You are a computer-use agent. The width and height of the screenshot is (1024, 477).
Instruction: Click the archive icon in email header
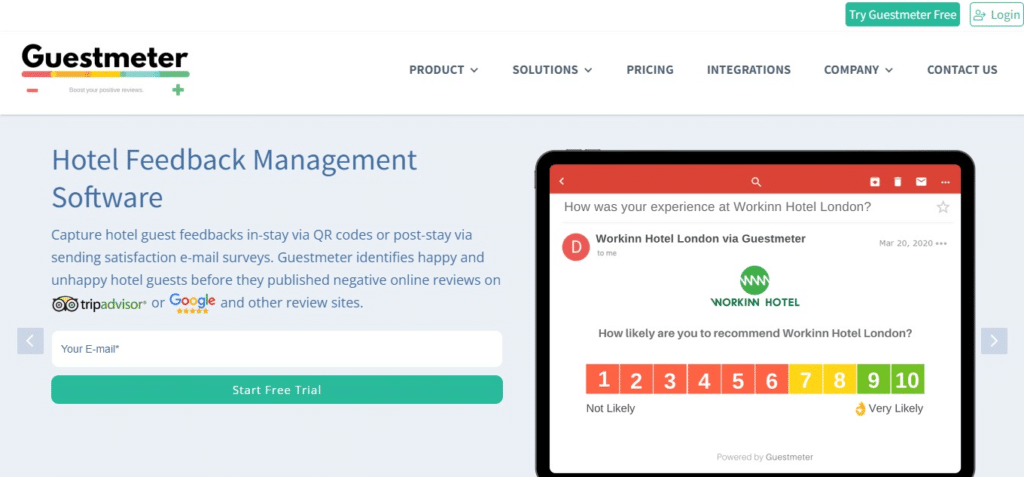(x=875, y=182)
